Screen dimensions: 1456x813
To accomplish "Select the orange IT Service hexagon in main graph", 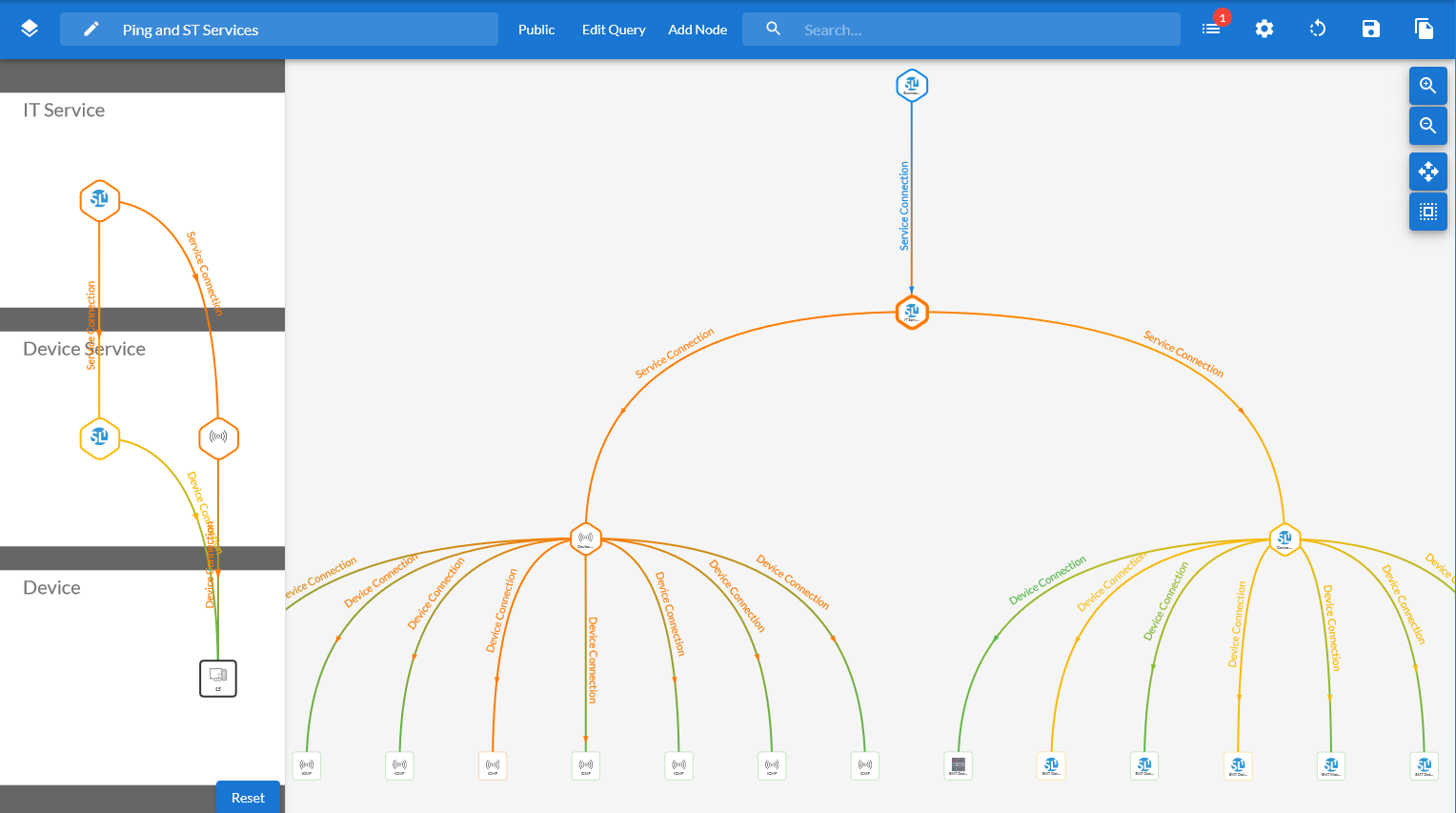I will (912, 313).
